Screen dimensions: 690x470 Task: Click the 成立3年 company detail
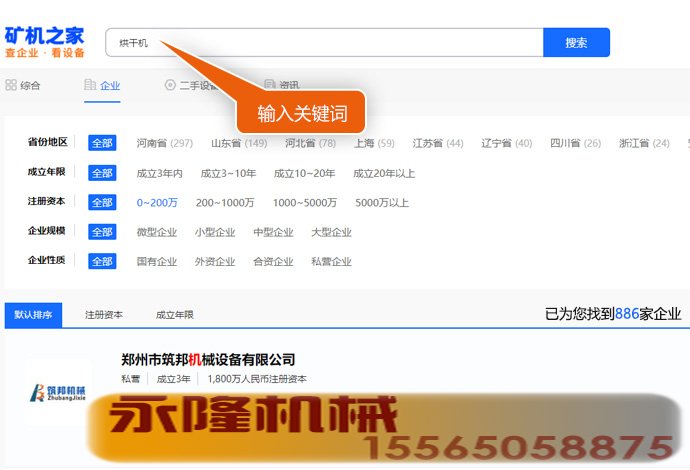(173, 379)
